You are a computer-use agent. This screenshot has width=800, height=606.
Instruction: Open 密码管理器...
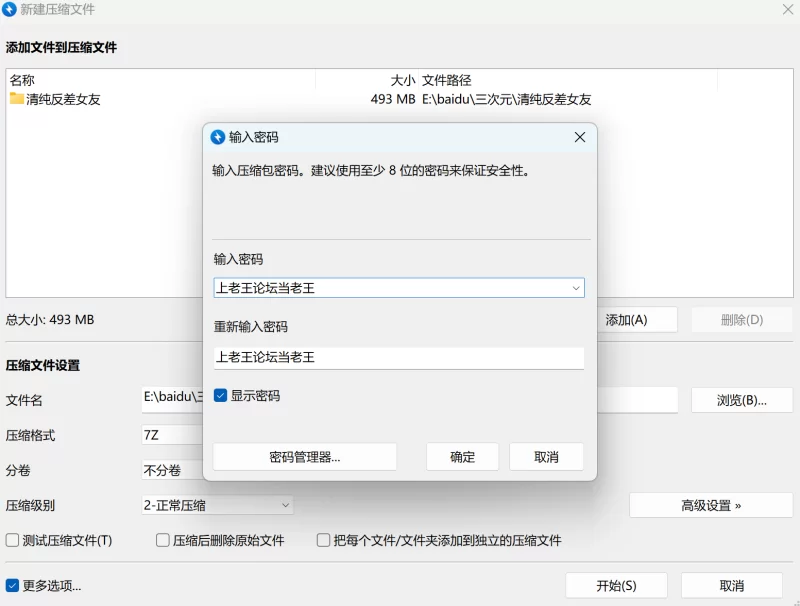305,457
